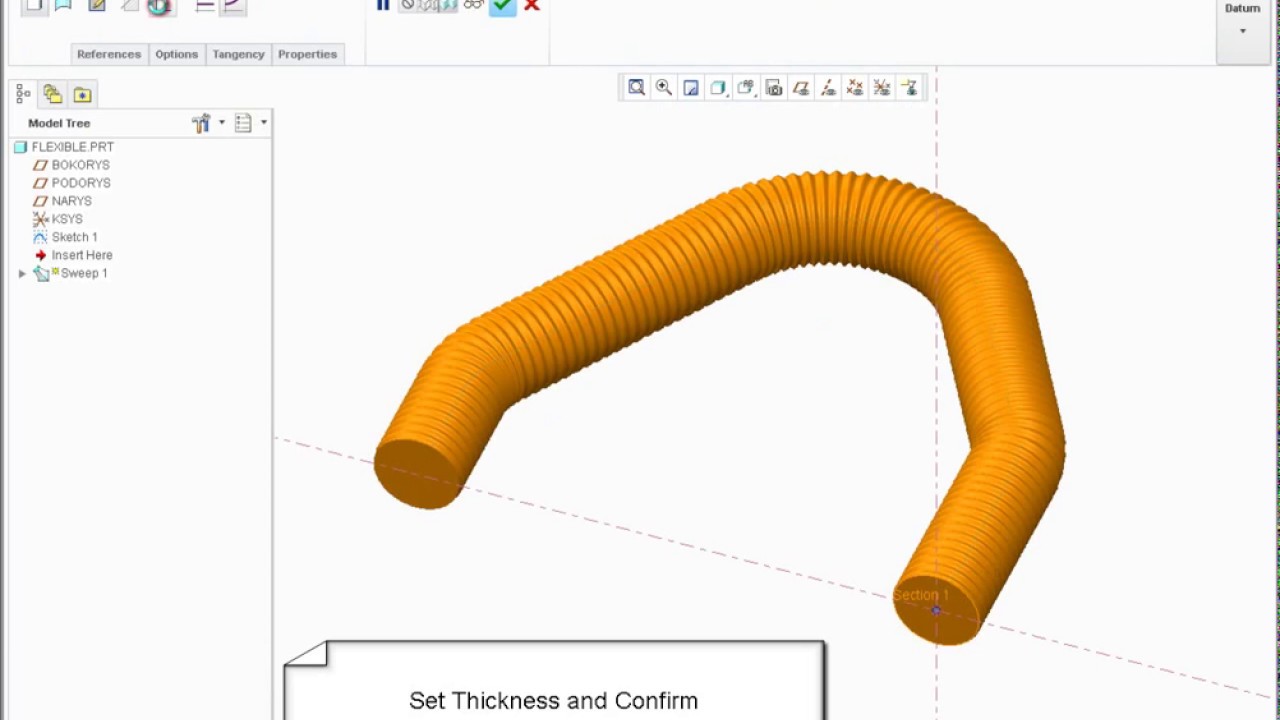Open the References tab

pyautogui.click(x=109, y=54)
